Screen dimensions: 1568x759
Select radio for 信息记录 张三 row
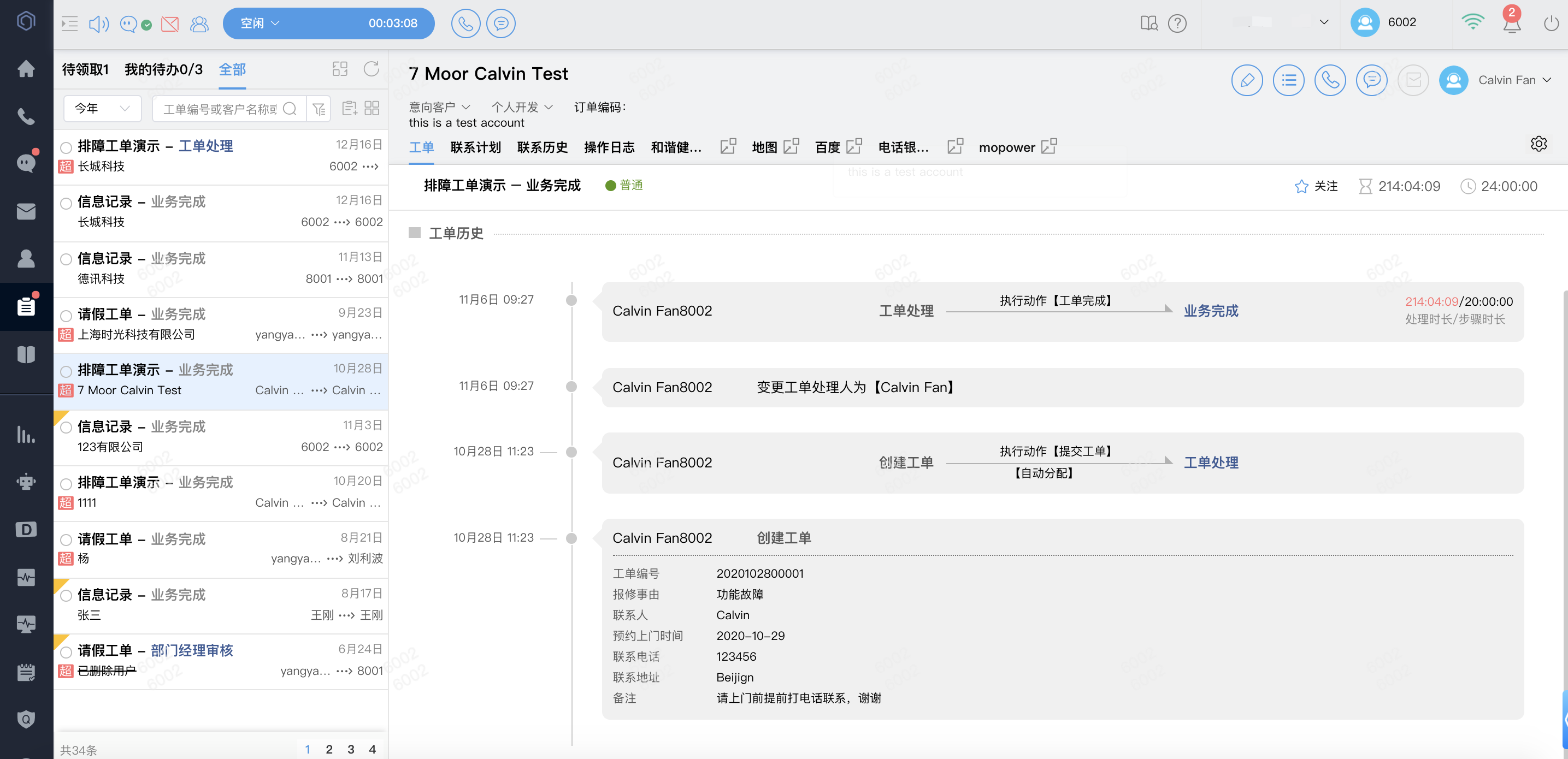point(66,595)
